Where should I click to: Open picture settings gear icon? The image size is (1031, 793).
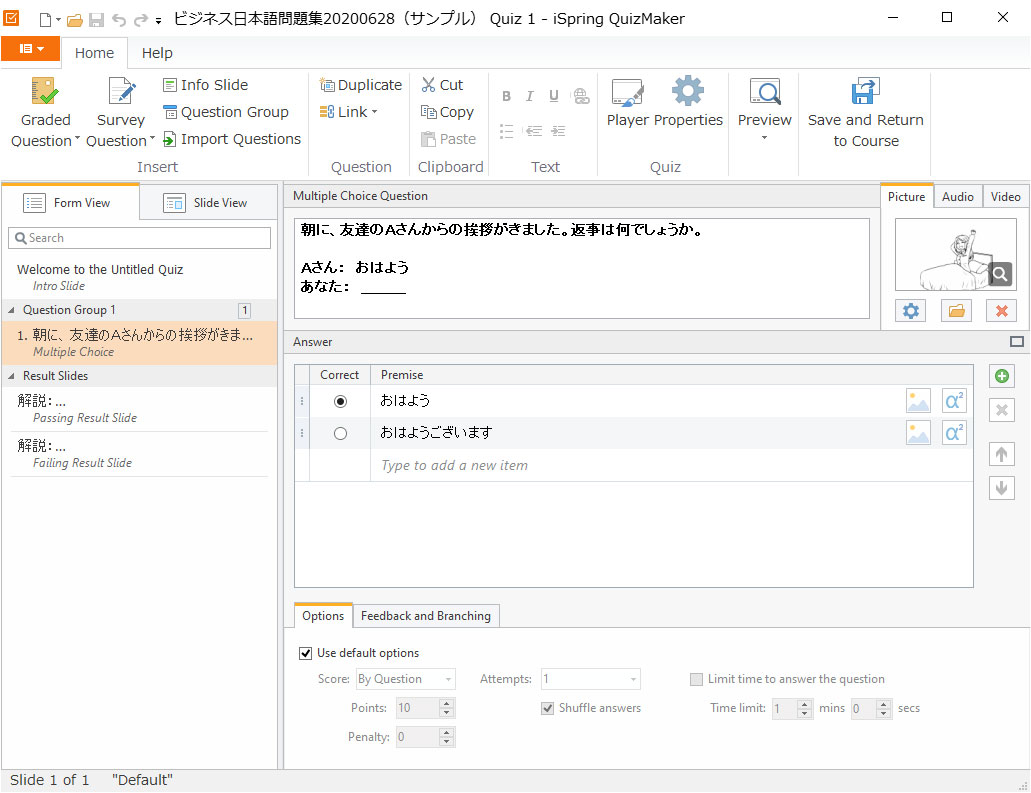[x=911, y=311]
